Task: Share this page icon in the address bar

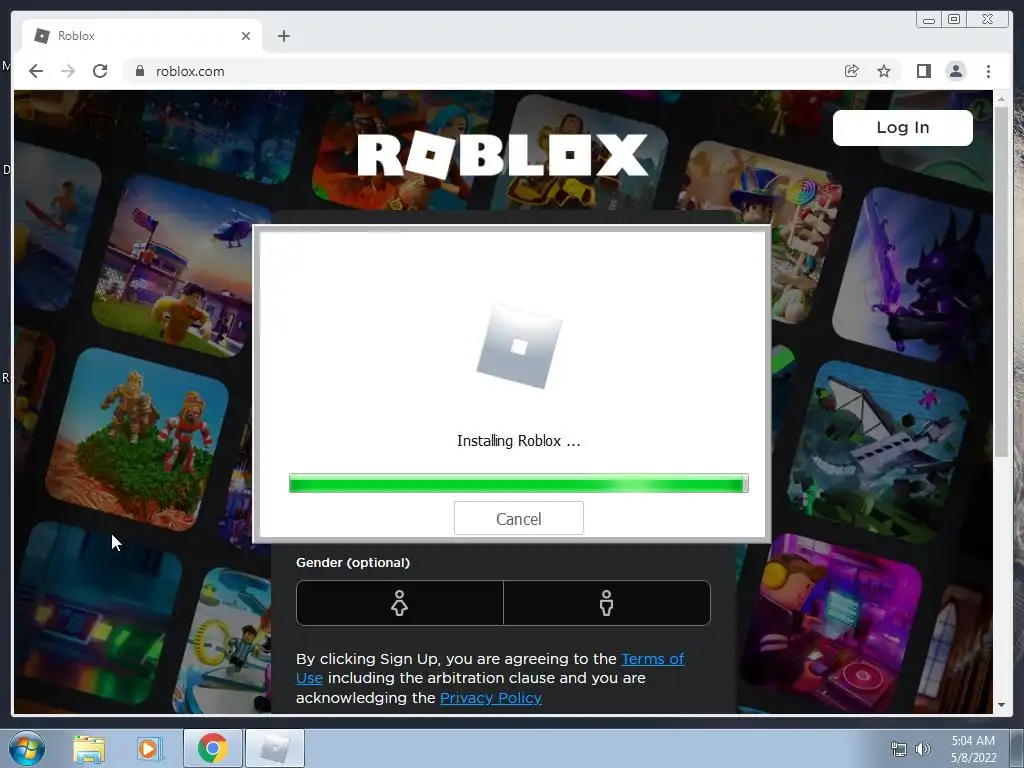Action: 851,71
